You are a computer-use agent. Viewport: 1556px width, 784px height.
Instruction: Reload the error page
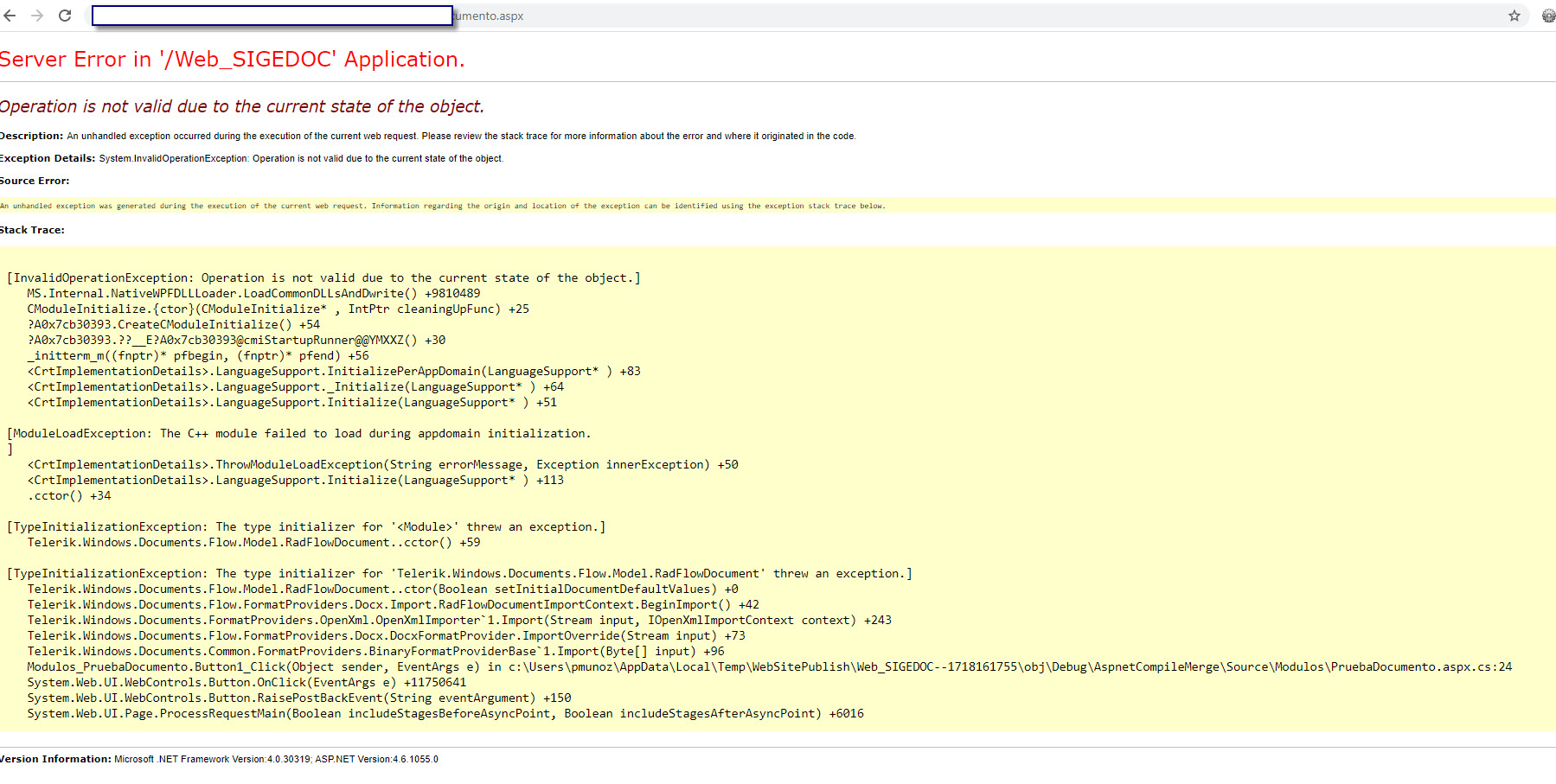(65, 16)
